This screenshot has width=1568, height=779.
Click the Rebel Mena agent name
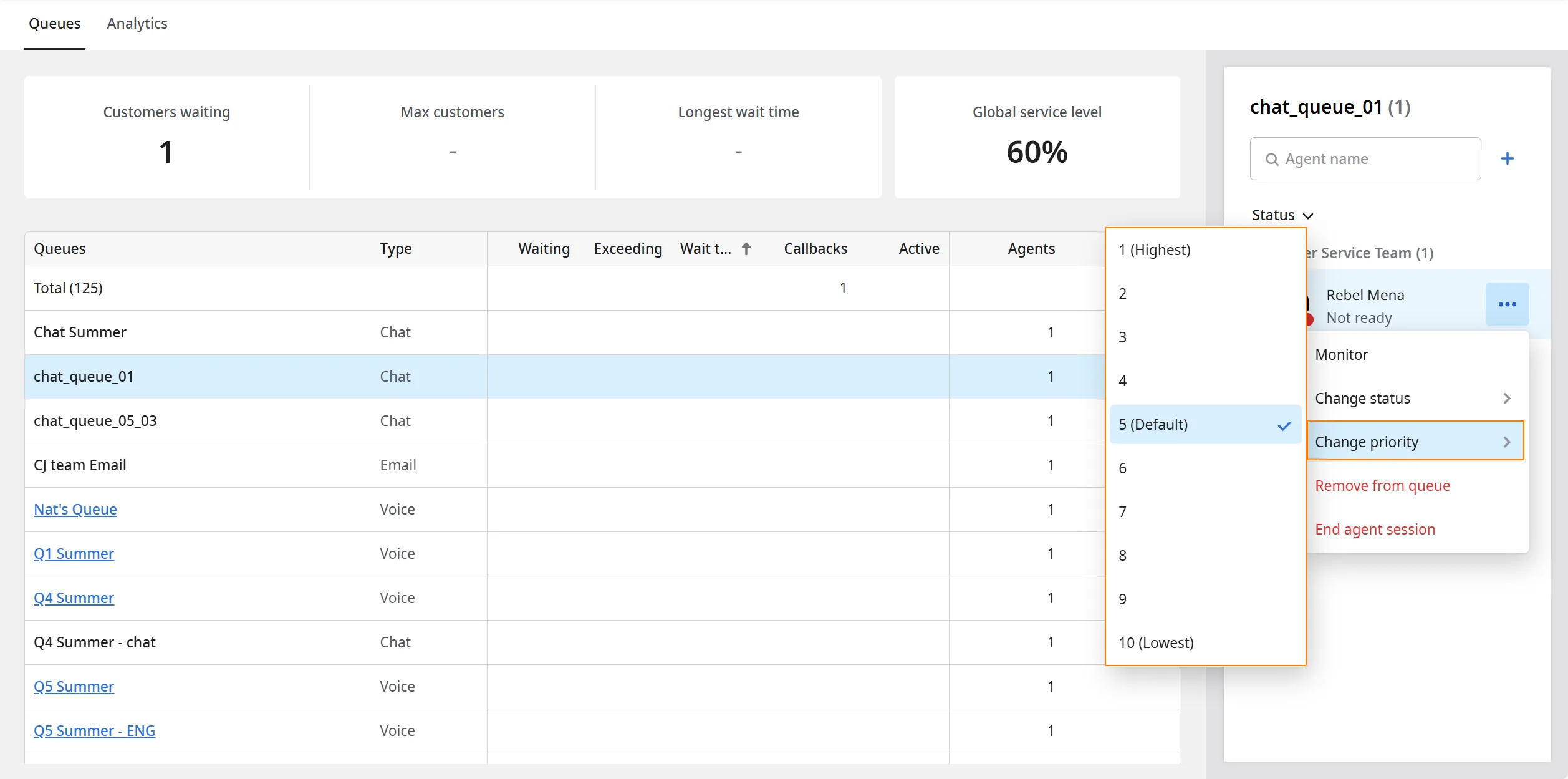click(x=1365, y=294)
